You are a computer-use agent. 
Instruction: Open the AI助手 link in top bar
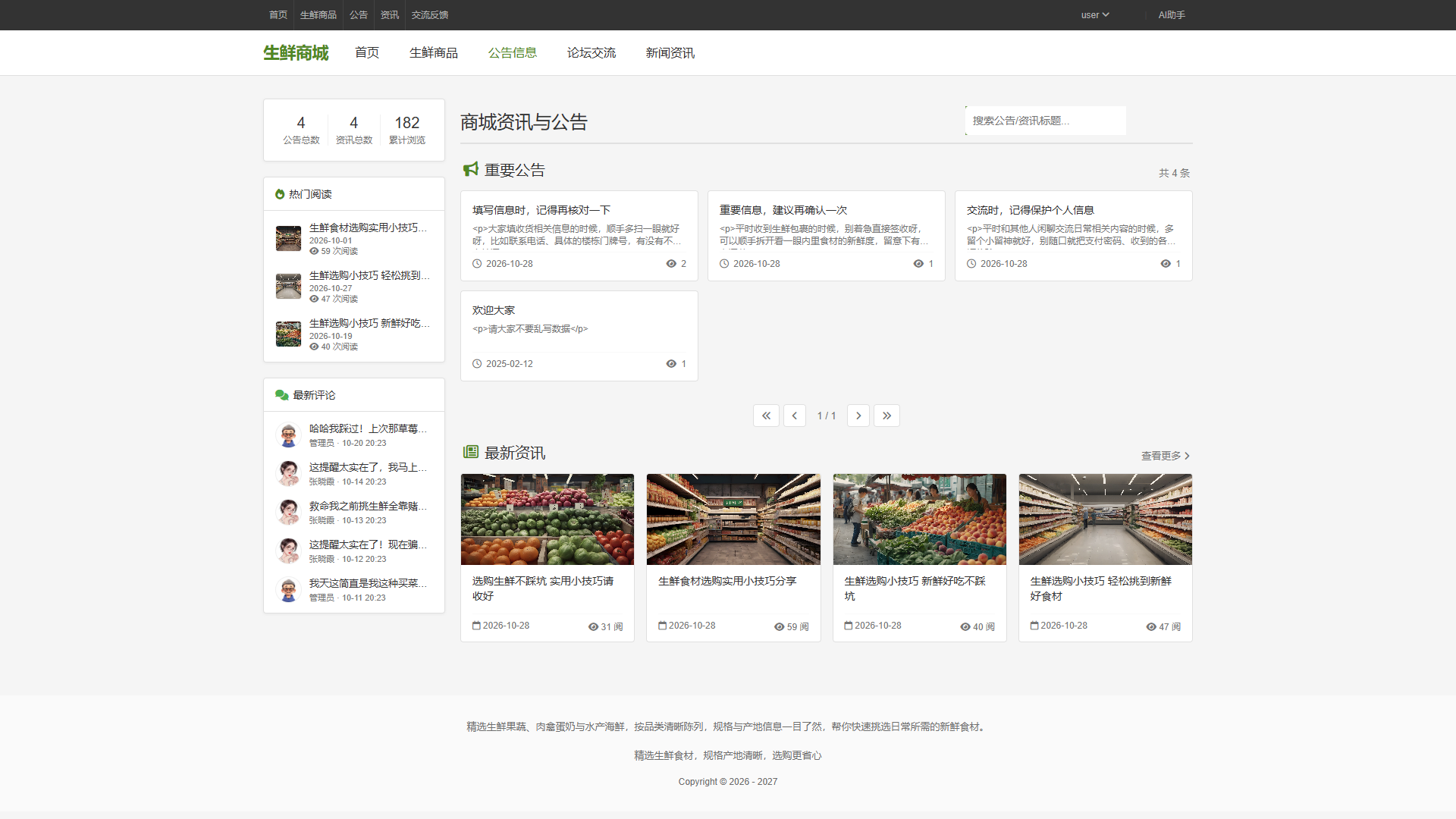1172,15
